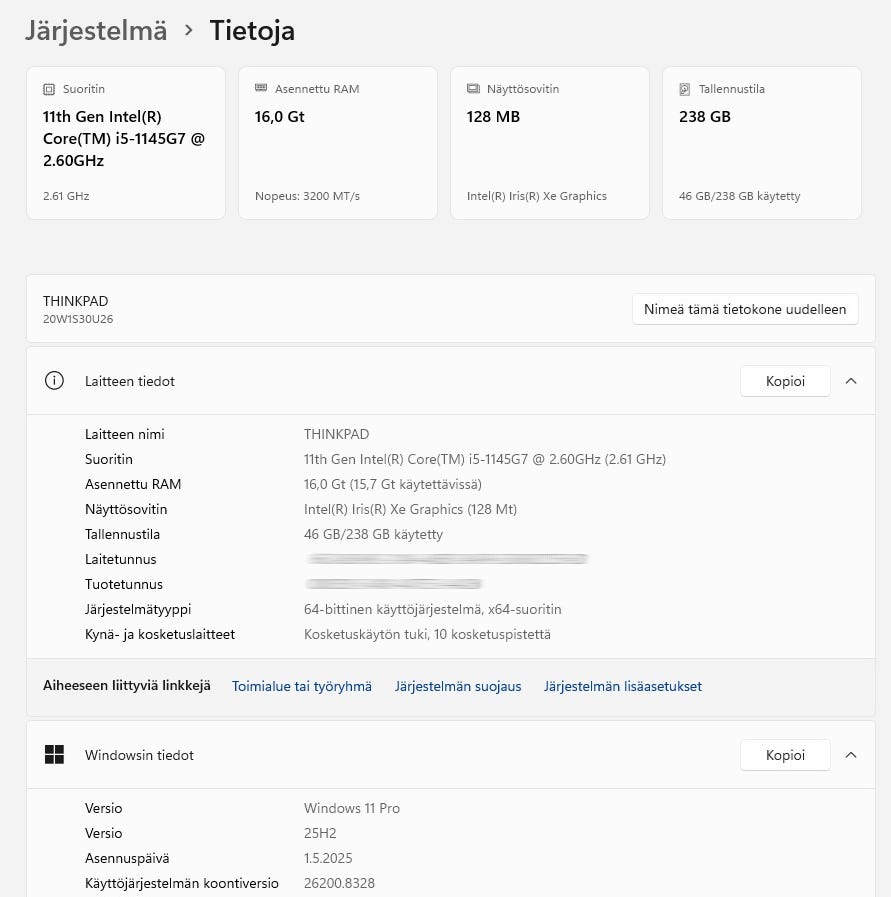This screenshot has height=897, width=891.
Task: Click the storage icon in Tallennustila card
Action: click(685, 89)
